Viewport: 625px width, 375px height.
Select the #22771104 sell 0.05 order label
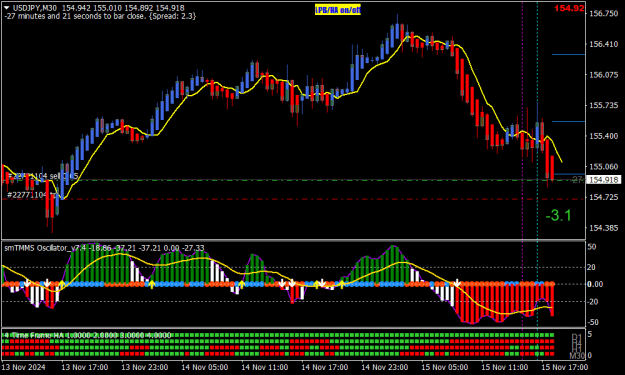point(43,176)
